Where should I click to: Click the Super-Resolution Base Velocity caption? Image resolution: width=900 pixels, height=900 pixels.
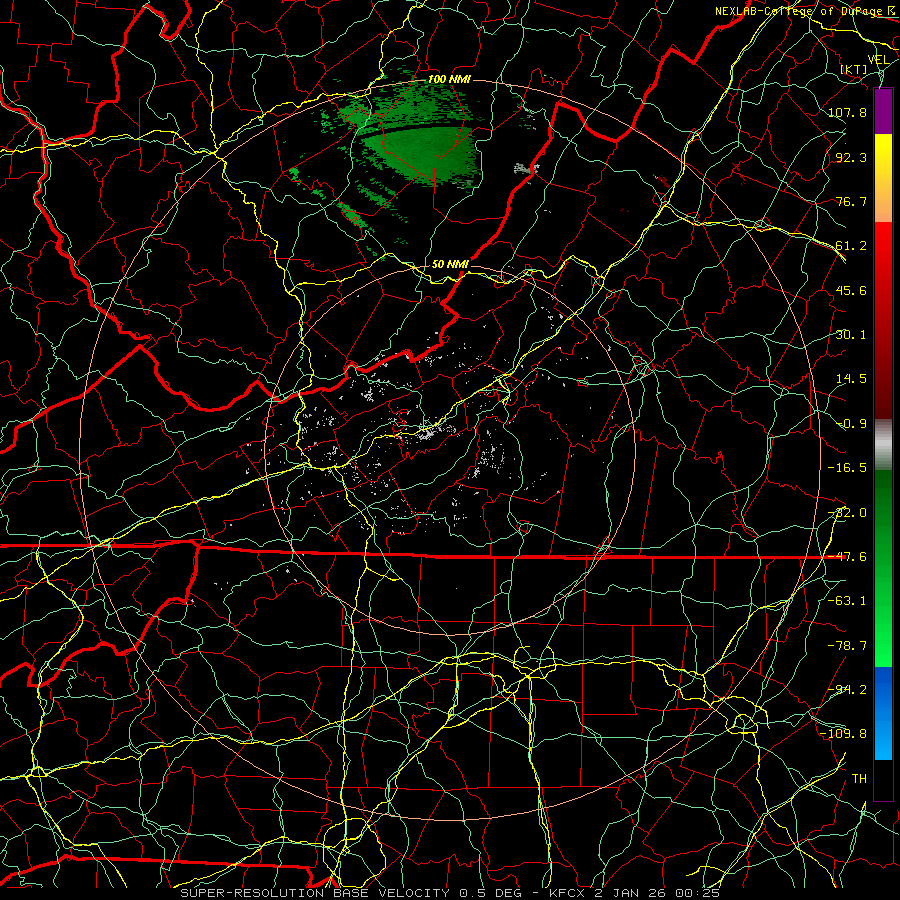point(450,893)
